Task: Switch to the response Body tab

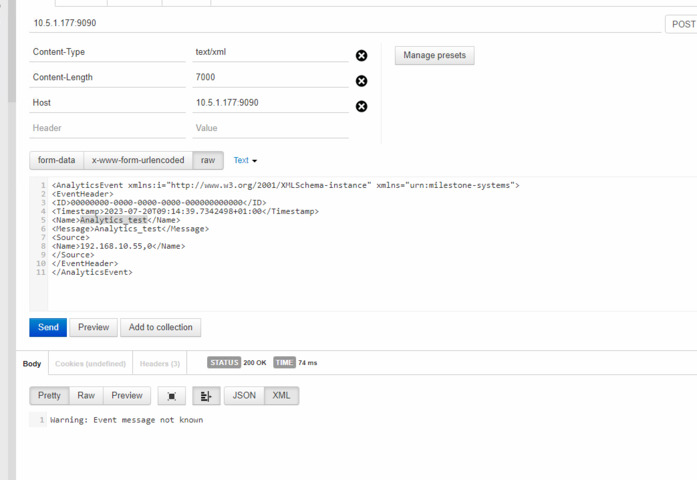Action: (x=32, y=363)
